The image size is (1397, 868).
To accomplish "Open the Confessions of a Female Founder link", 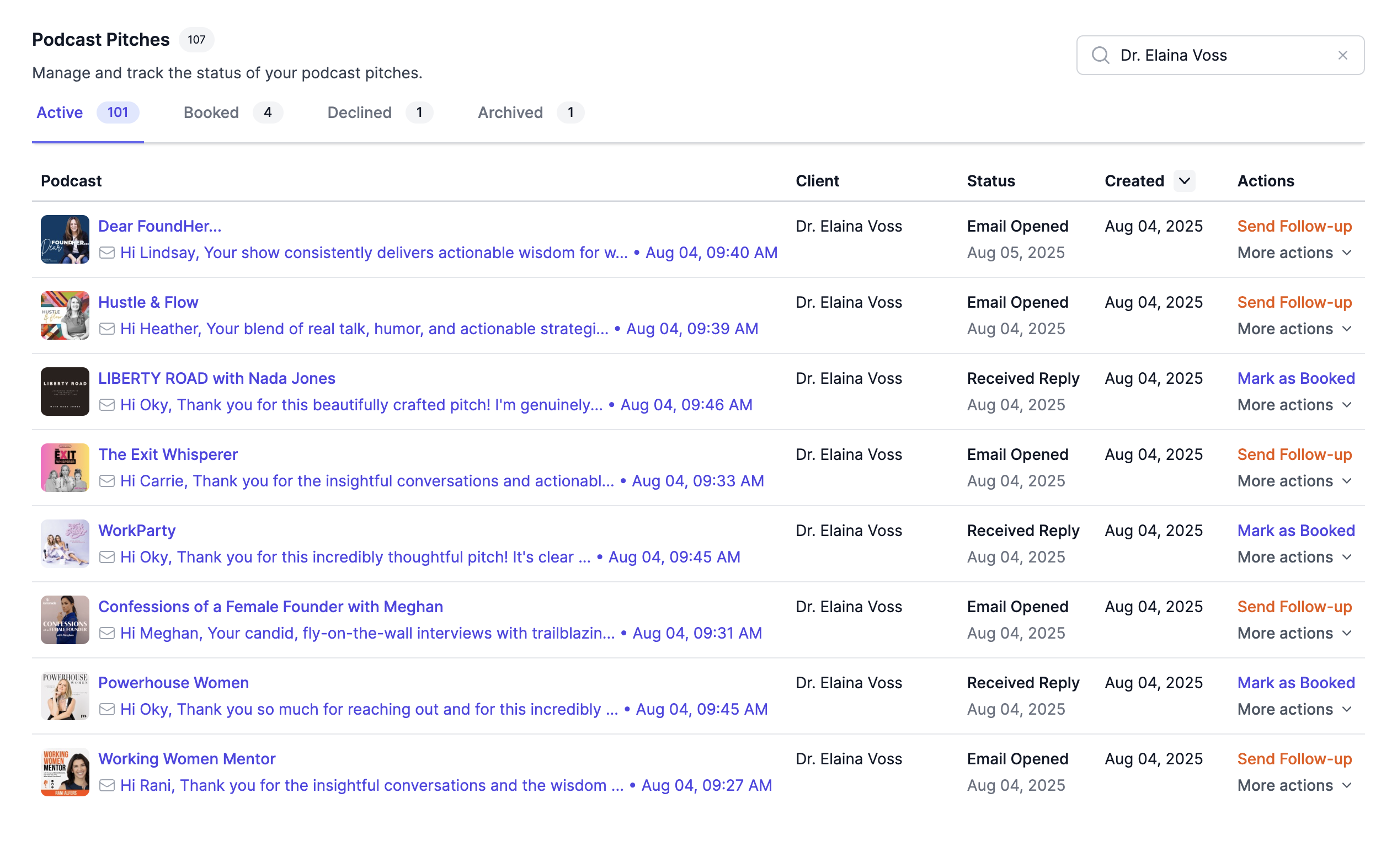I will pyautogui.click(x=270, y=607).
